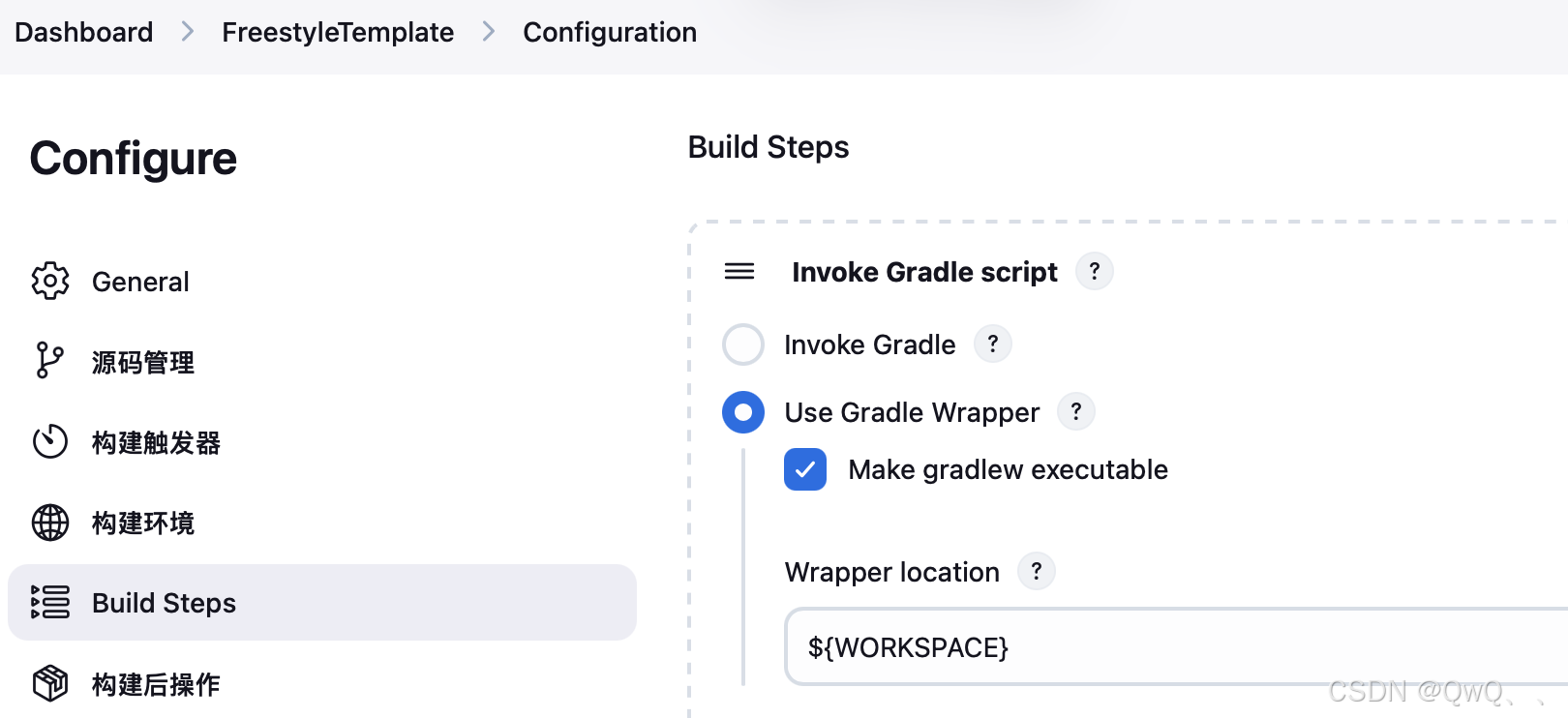Click the Configure page title
This screenshot has height=718, width=1568.
[134, 158]
